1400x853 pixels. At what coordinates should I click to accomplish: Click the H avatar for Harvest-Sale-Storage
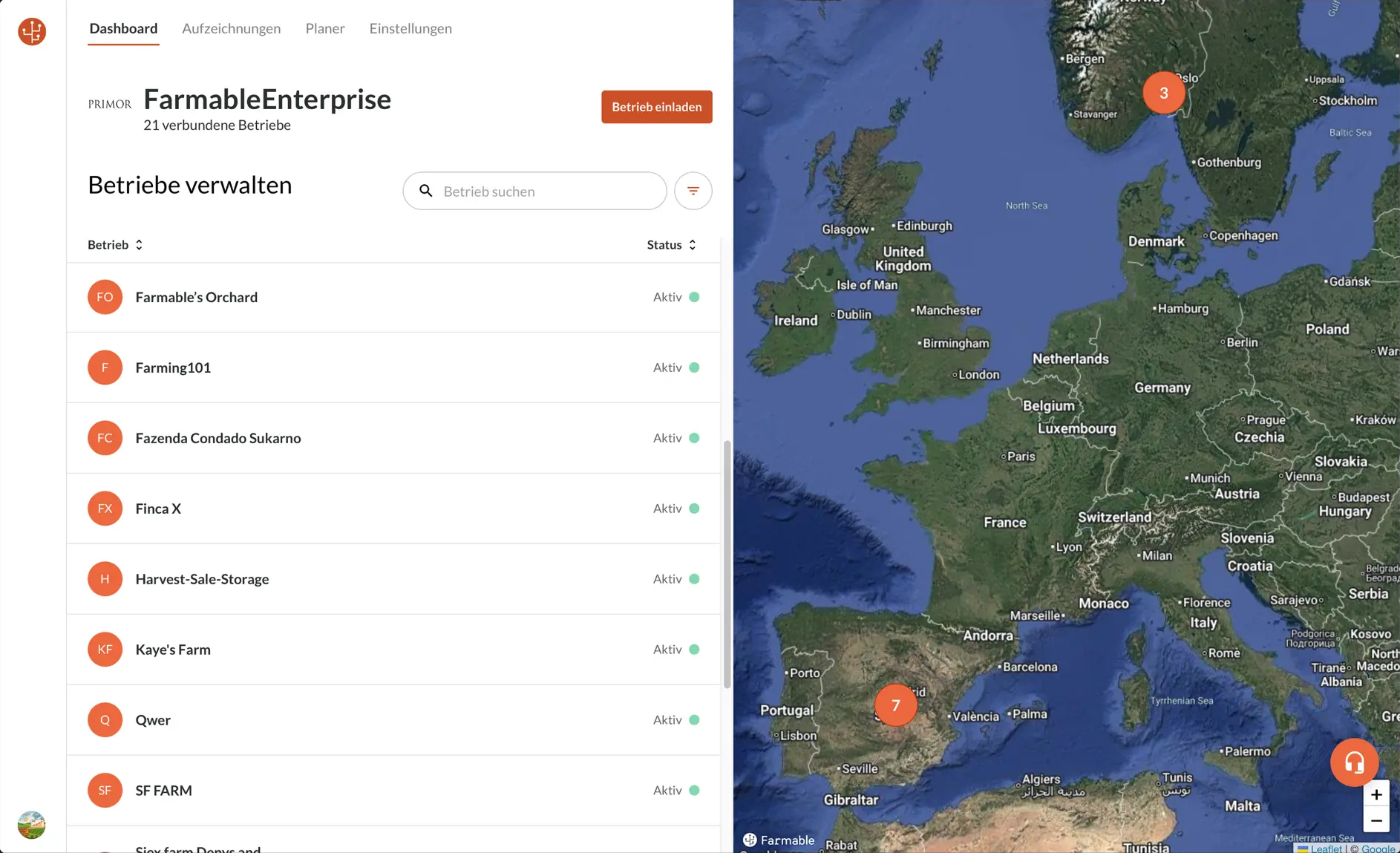pyautogui.click(x=105, y=579)
